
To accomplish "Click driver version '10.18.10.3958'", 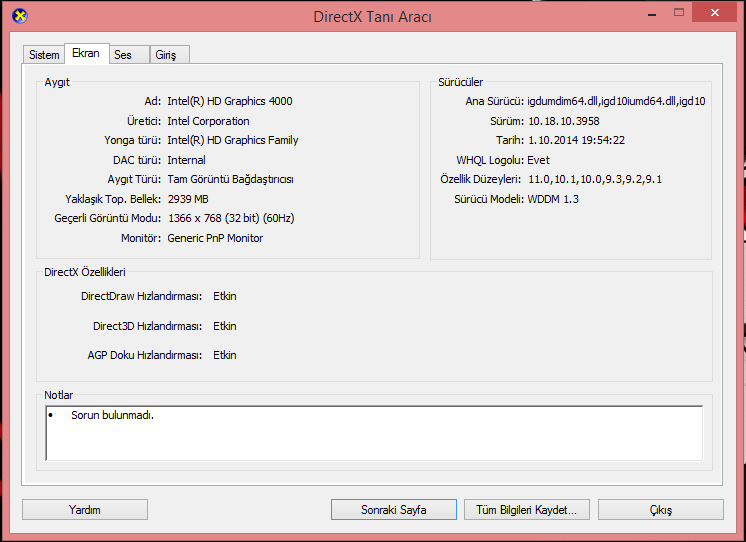I will (x=564, y=121).
